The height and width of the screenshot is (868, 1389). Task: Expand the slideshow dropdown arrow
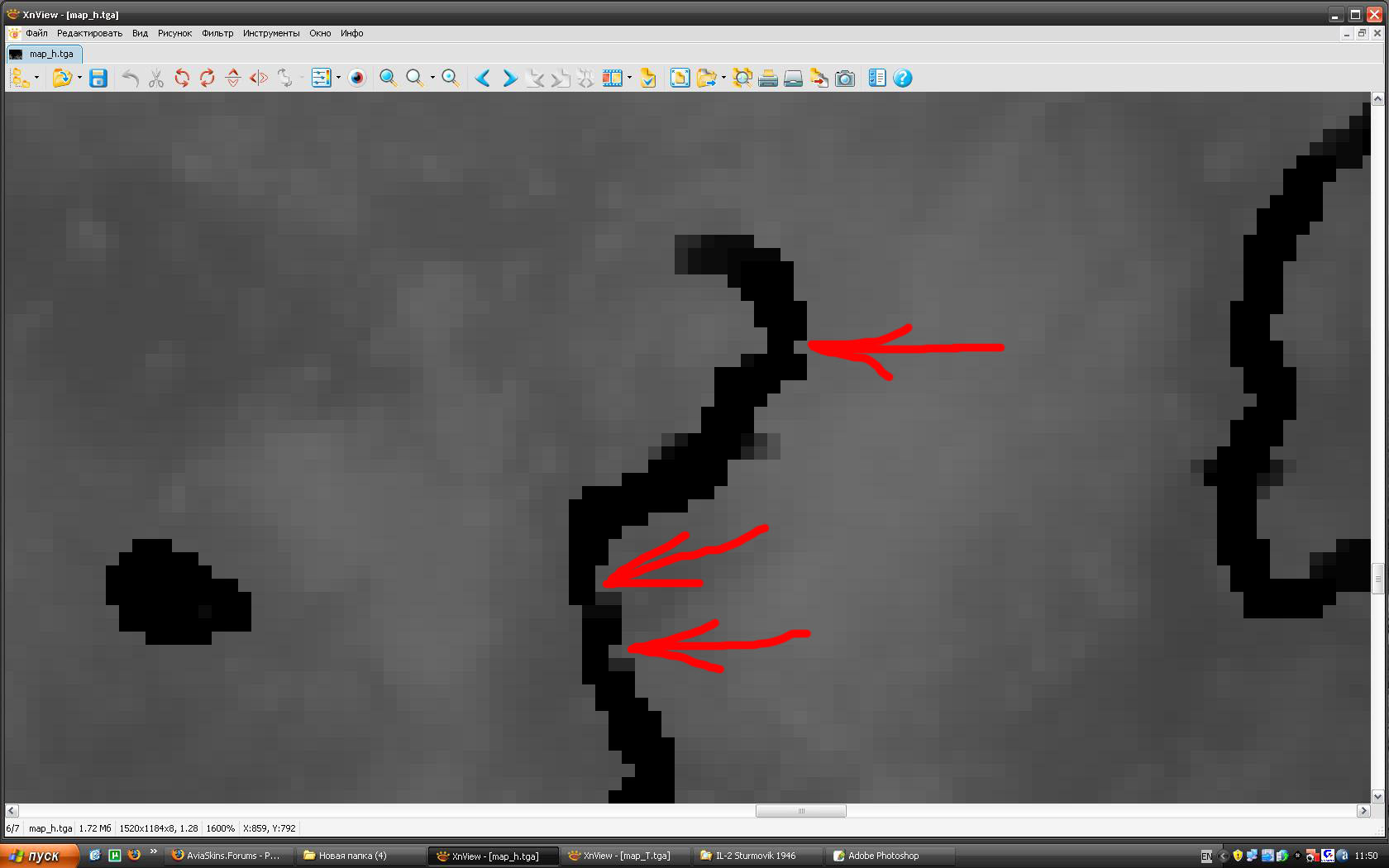click(629, 78)
